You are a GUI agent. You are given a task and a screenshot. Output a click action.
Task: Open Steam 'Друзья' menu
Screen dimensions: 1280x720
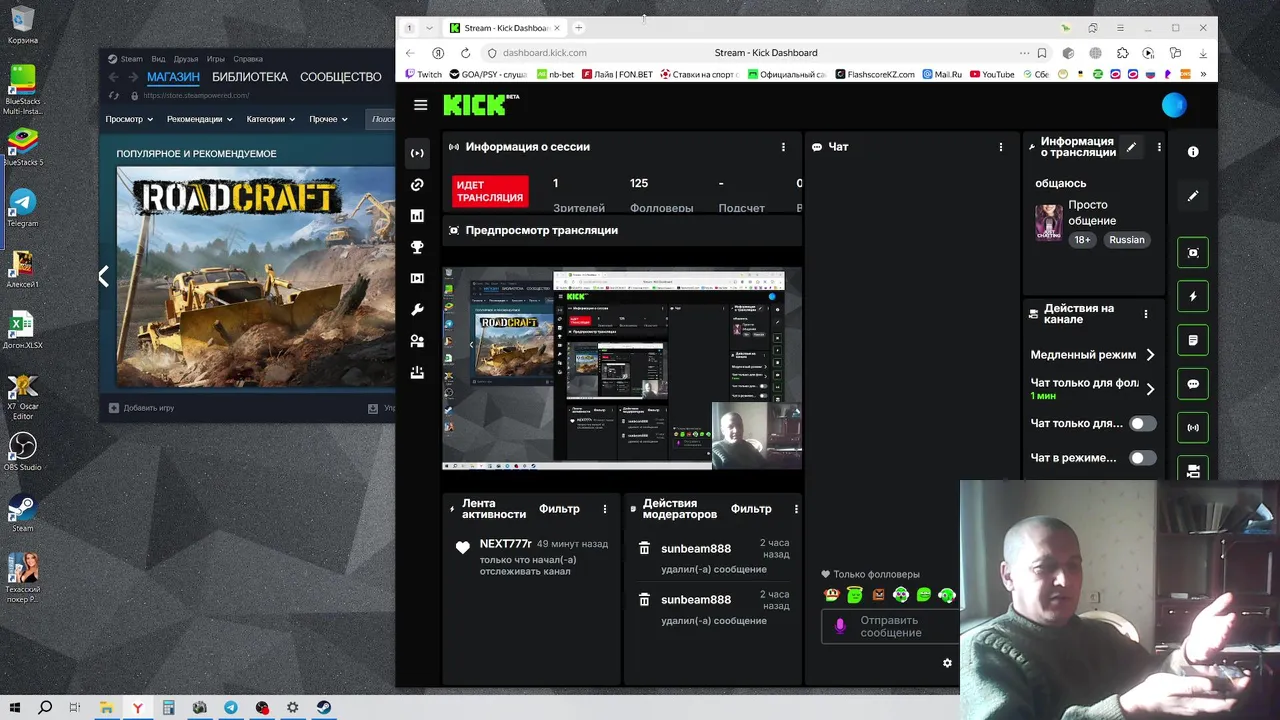[186, 59]
